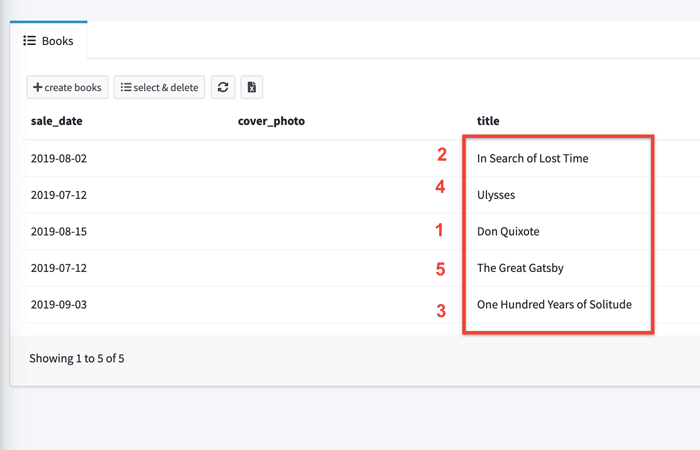Screen dimensions: 700x450
Task: Click the Showing 1 to 5 of 5 text
Action: (77, 358)
